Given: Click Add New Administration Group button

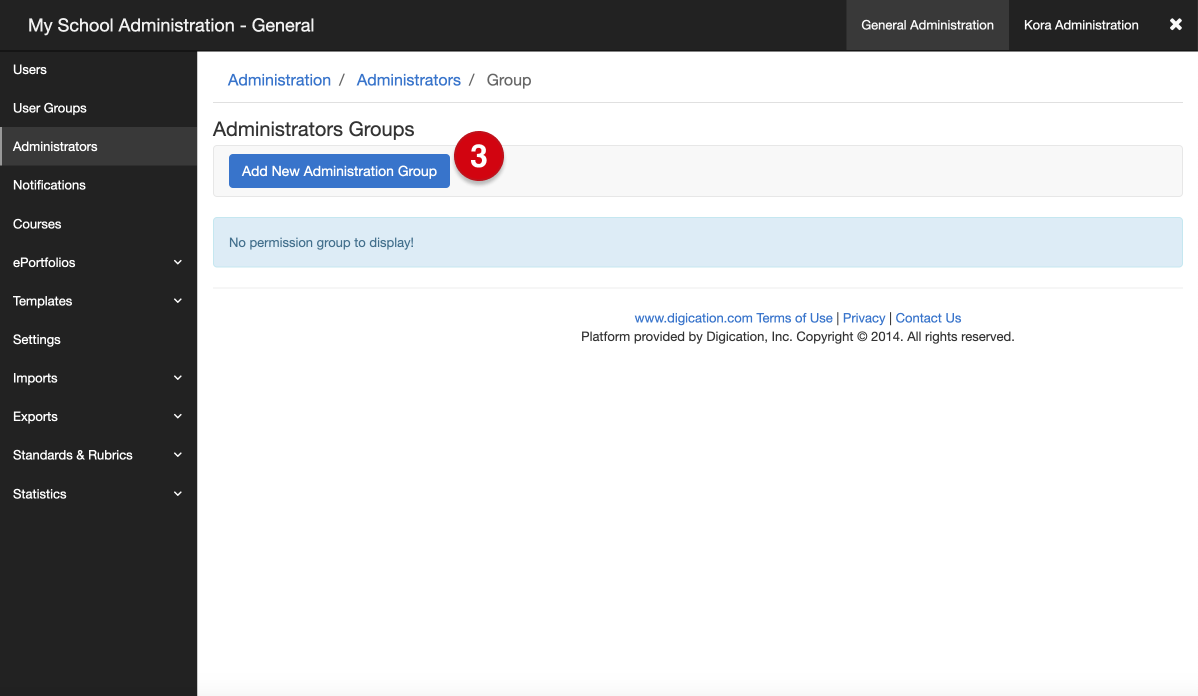Looking at the screenshot, I should pyautogui.click(x=339, y=171).
